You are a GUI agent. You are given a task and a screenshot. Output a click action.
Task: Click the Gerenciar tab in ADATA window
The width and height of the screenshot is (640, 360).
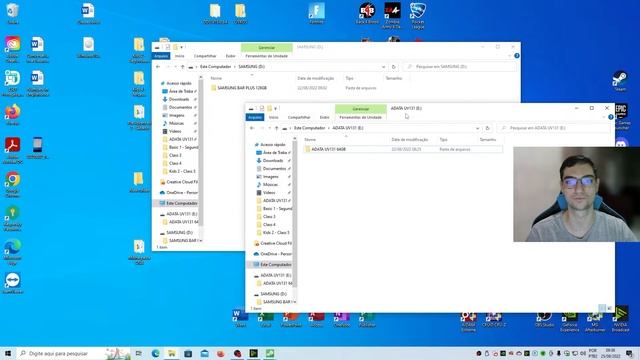click(x=360, y=109)
